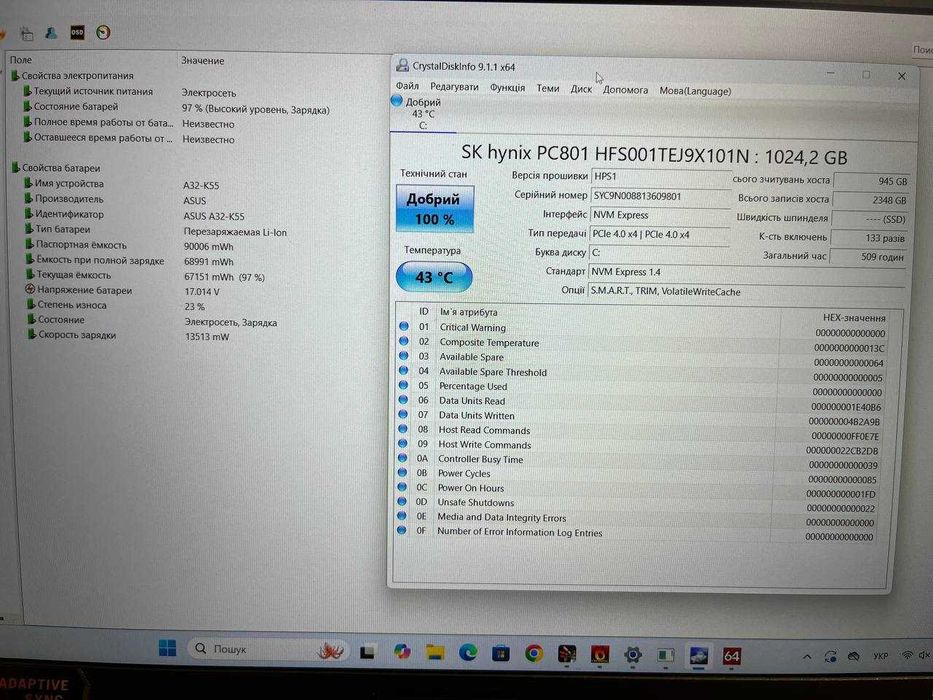Viewport: 933px width, 700px height.
Task: Open Google Chrome from the taskbar
Action: (x=534, y=654)
